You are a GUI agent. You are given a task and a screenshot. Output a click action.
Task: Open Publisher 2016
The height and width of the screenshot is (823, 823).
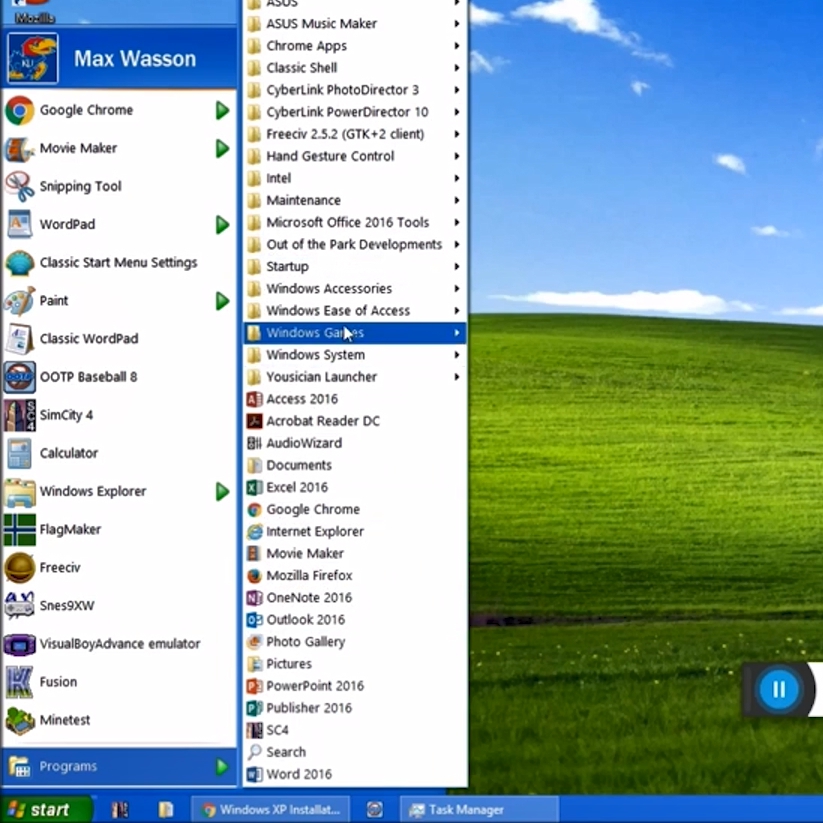point(355,708)
